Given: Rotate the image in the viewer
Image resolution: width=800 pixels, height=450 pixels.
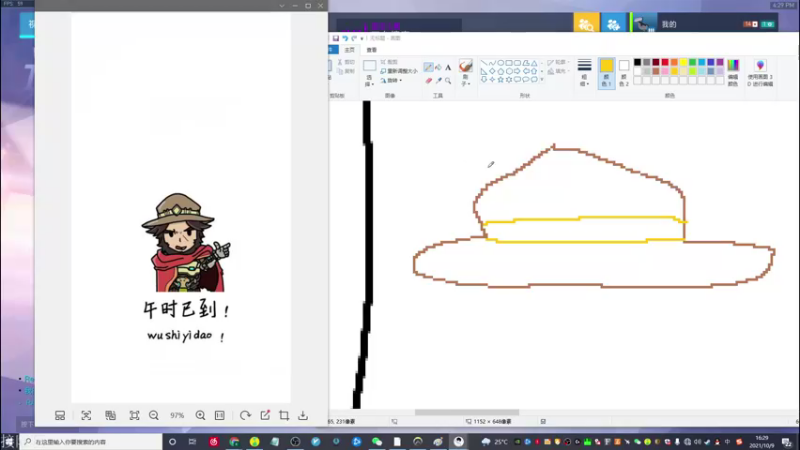Looking at the screenshot, I should [245, 415].
